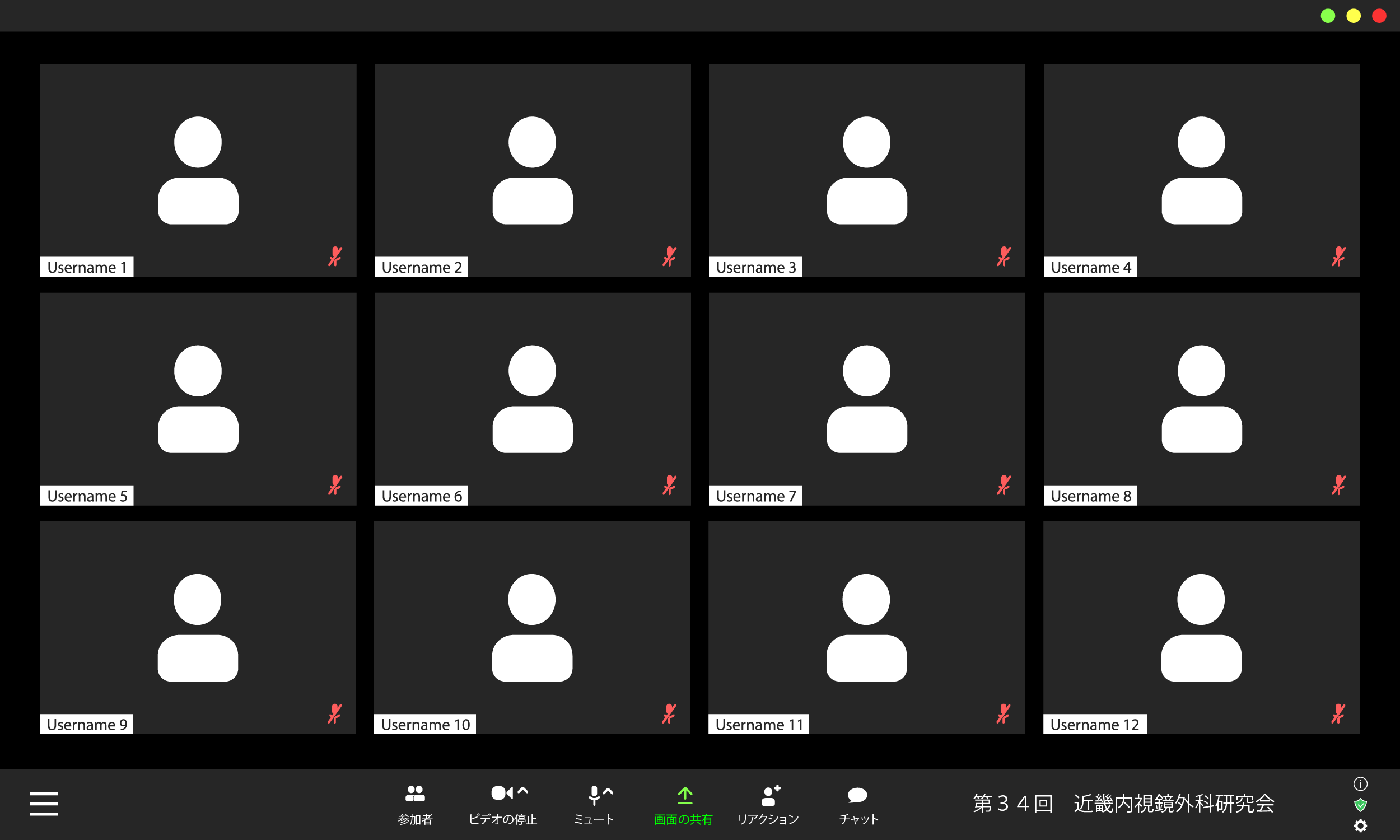Toggle muted mic on Username 12 tile
The width and height of the screenshot is (1400, 840).
pos(1338,714)
